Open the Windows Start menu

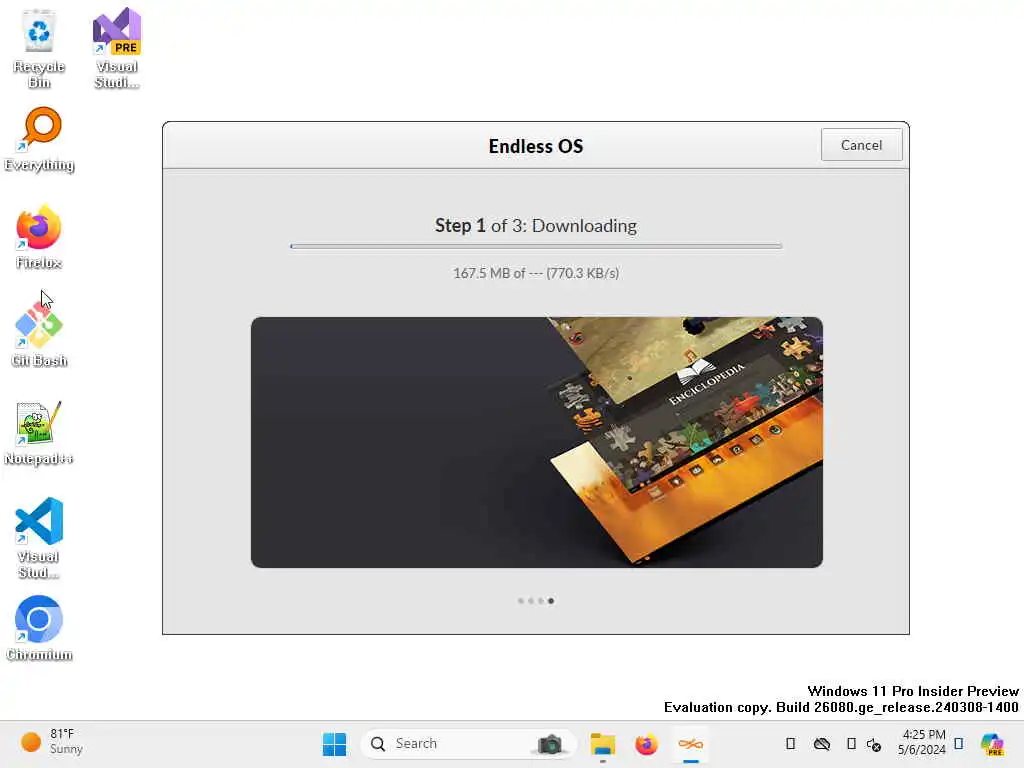[334, 744]
